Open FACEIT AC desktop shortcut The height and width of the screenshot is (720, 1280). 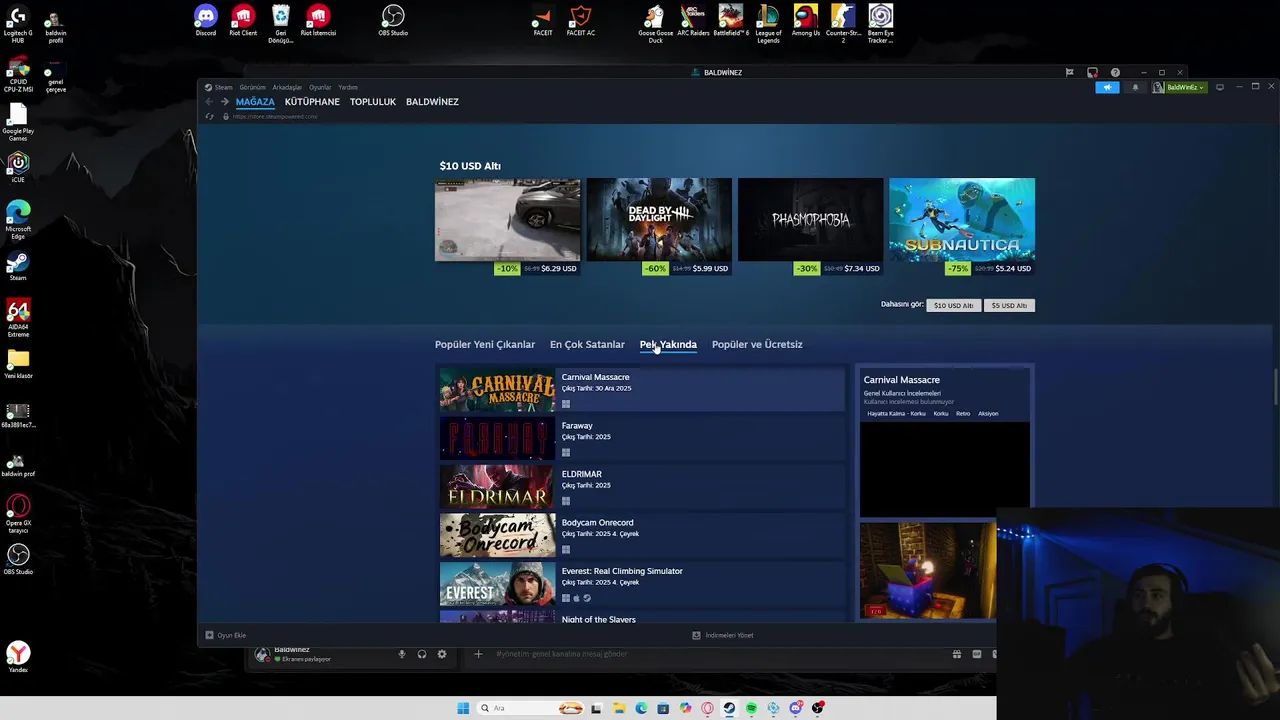(x=581, y=20)
